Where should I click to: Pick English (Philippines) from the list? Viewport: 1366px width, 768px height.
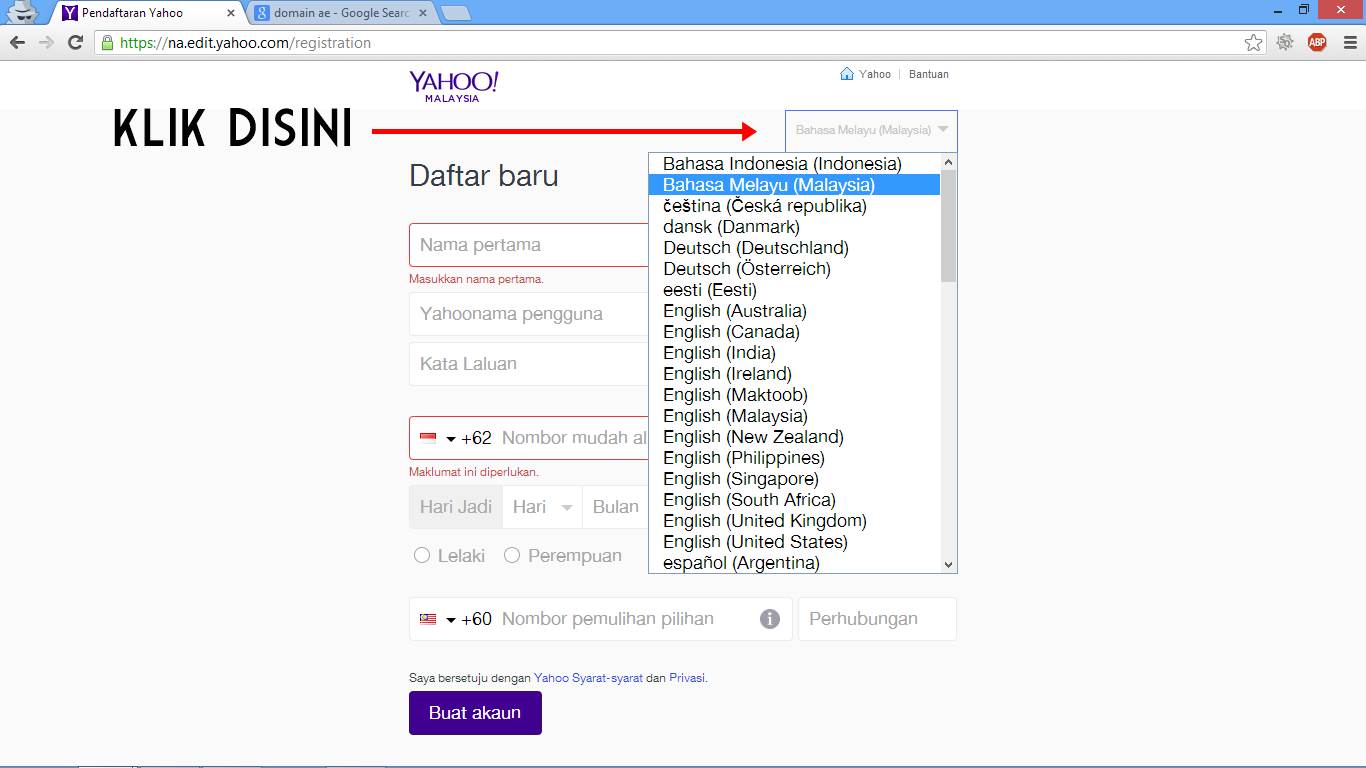point(795,458)
